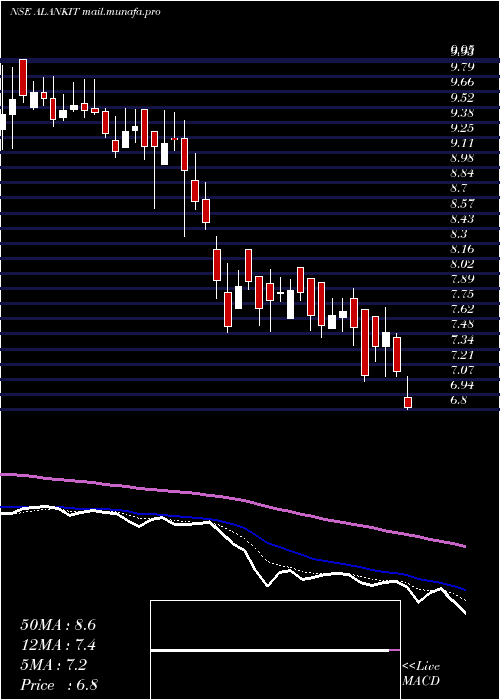
Task: Select the 8.7 price axis label
Action: 459,189
